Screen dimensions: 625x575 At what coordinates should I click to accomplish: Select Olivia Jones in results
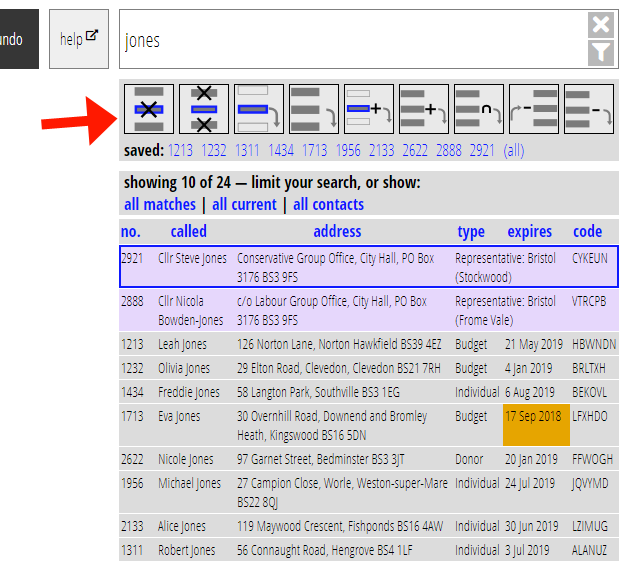[x=369, y=368]
